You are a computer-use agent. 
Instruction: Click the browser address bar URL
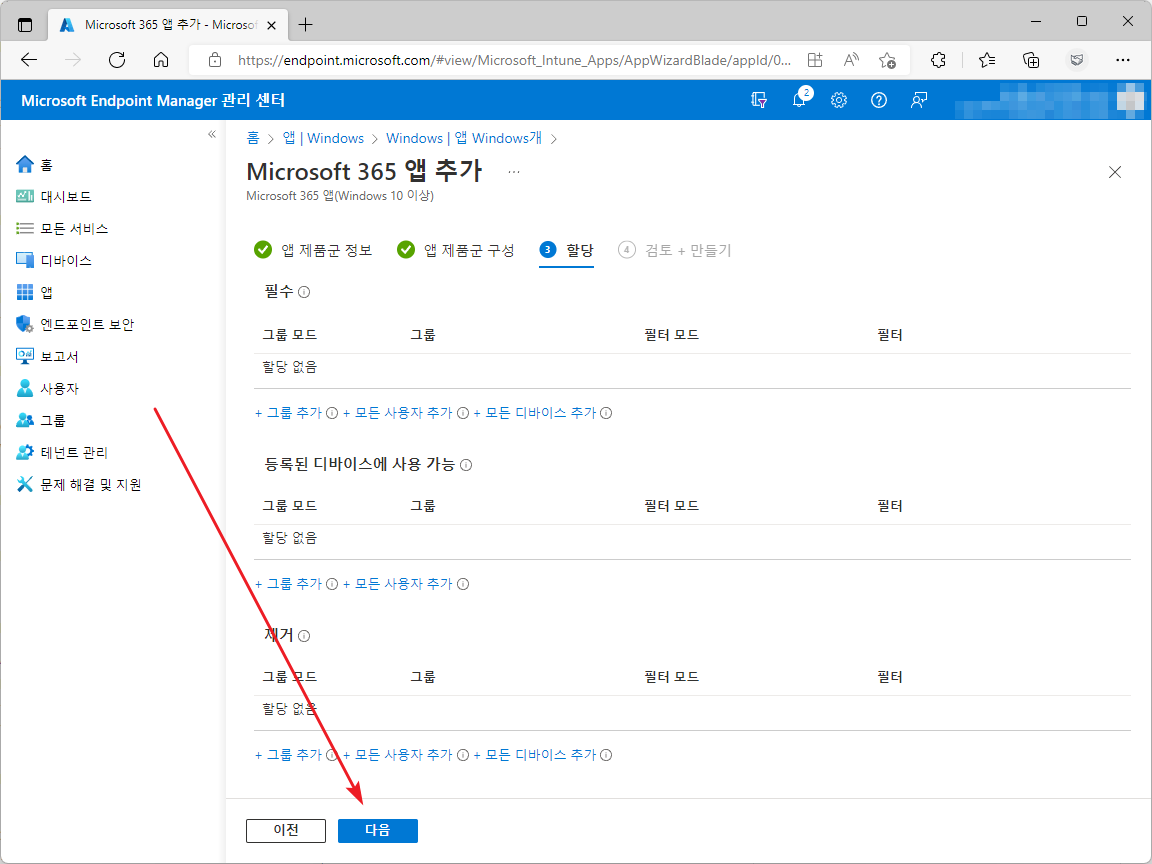pyautogui.click(x=514, y=60)
